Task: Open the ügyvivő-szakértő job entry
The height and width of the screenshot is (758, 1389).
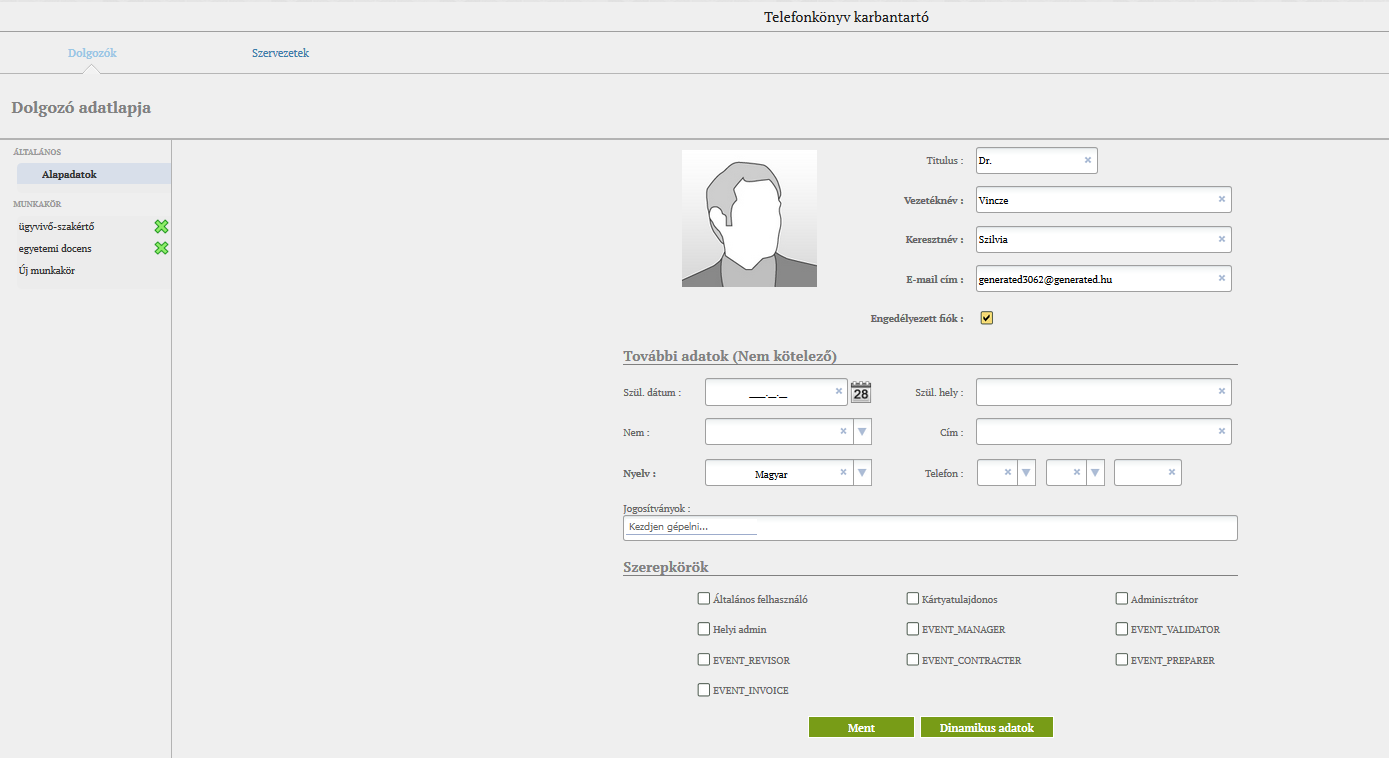Action: pos(56,227)
